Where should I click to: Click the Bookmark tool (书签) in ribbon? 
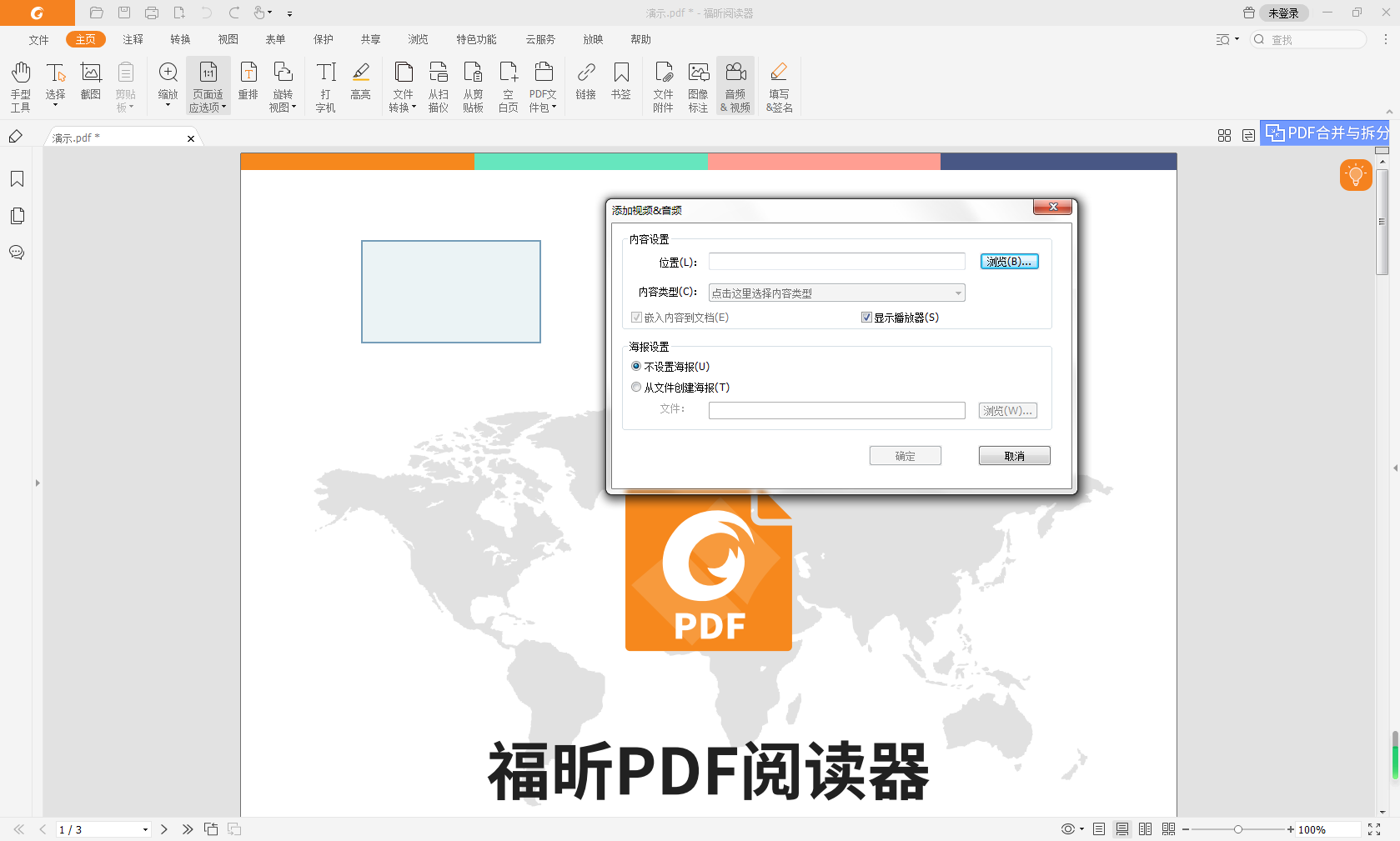[621, 82]
